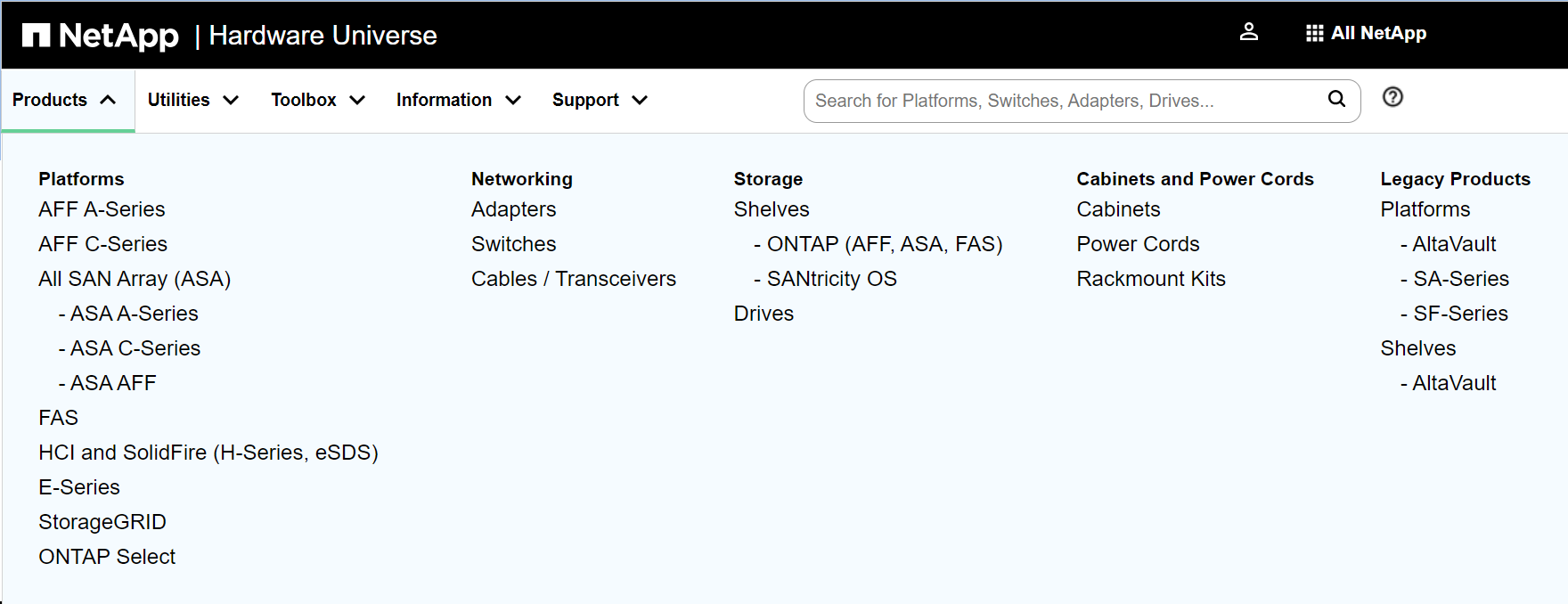Image resolution: width=1568 pixels, height=604 pixels.
Task: Open legacy SF-Series platforms
Action: pos(1460,314)
